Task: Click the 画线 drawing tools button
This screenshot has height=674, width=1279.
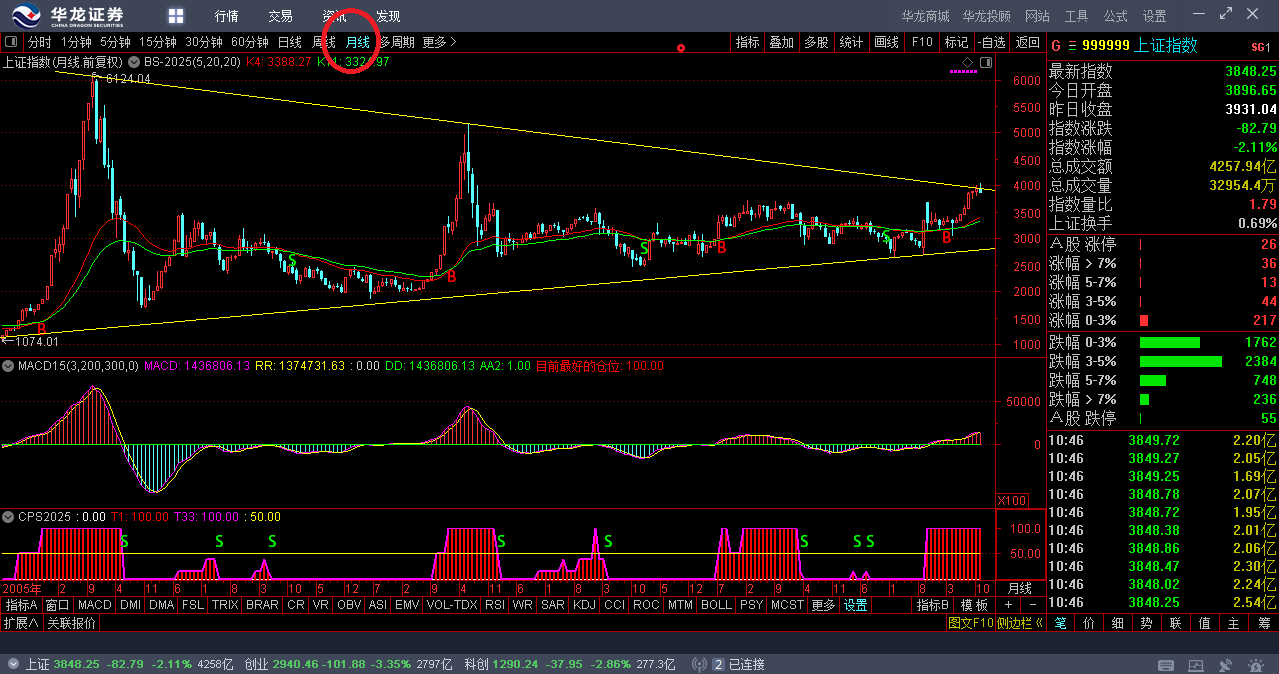Action: [x=886, y=42]
